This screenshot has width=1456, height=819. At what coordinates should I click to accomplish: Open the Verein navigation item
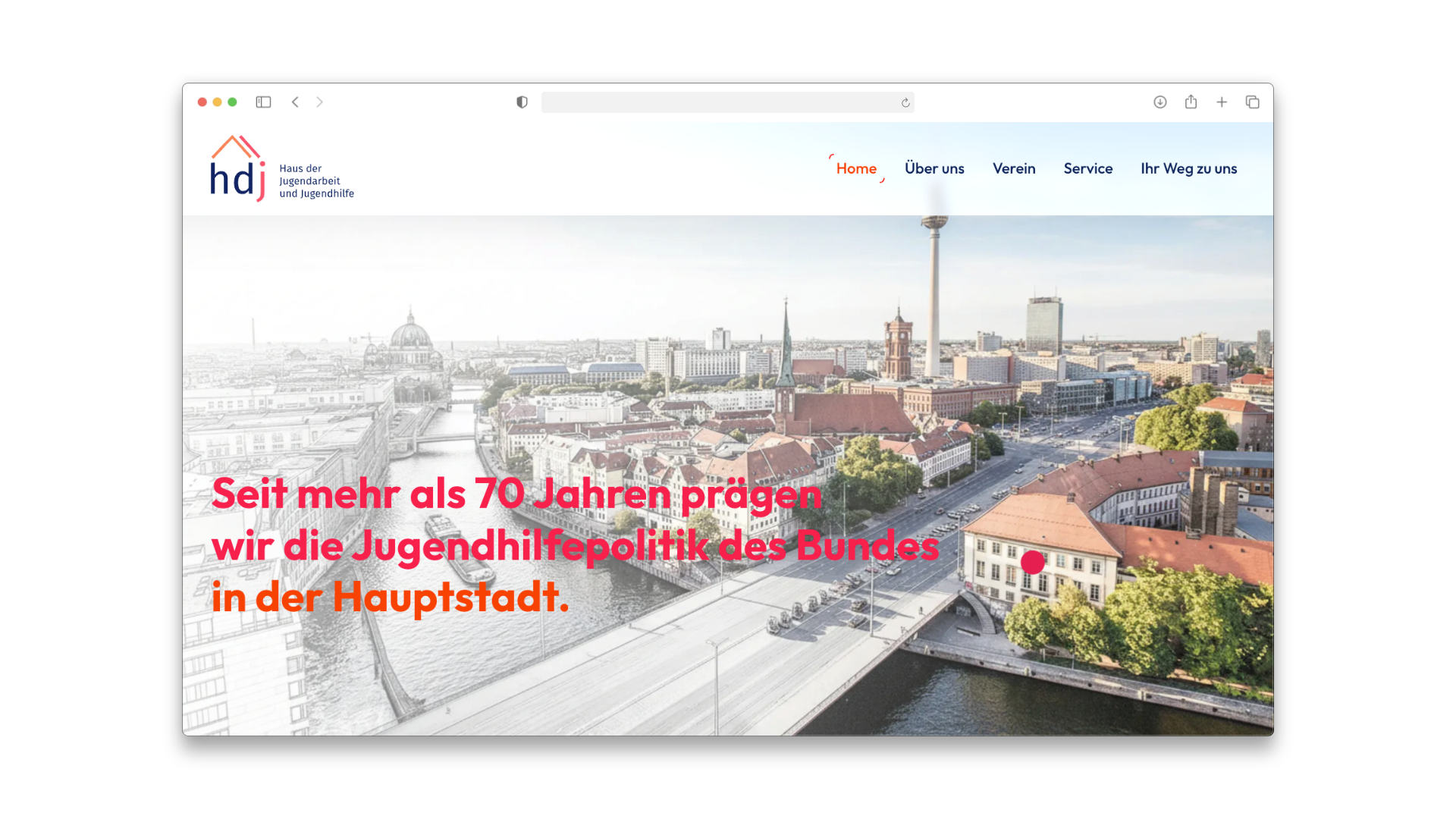[x=1014, y=168]
